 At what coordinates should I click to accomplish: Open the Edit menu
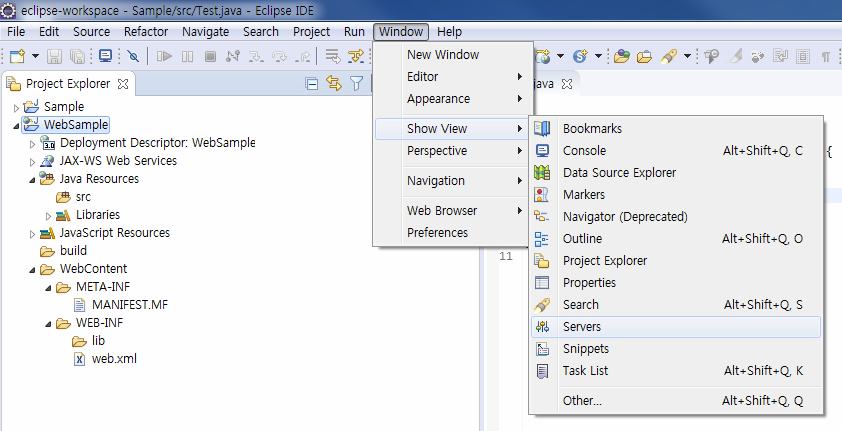point(49,32)
